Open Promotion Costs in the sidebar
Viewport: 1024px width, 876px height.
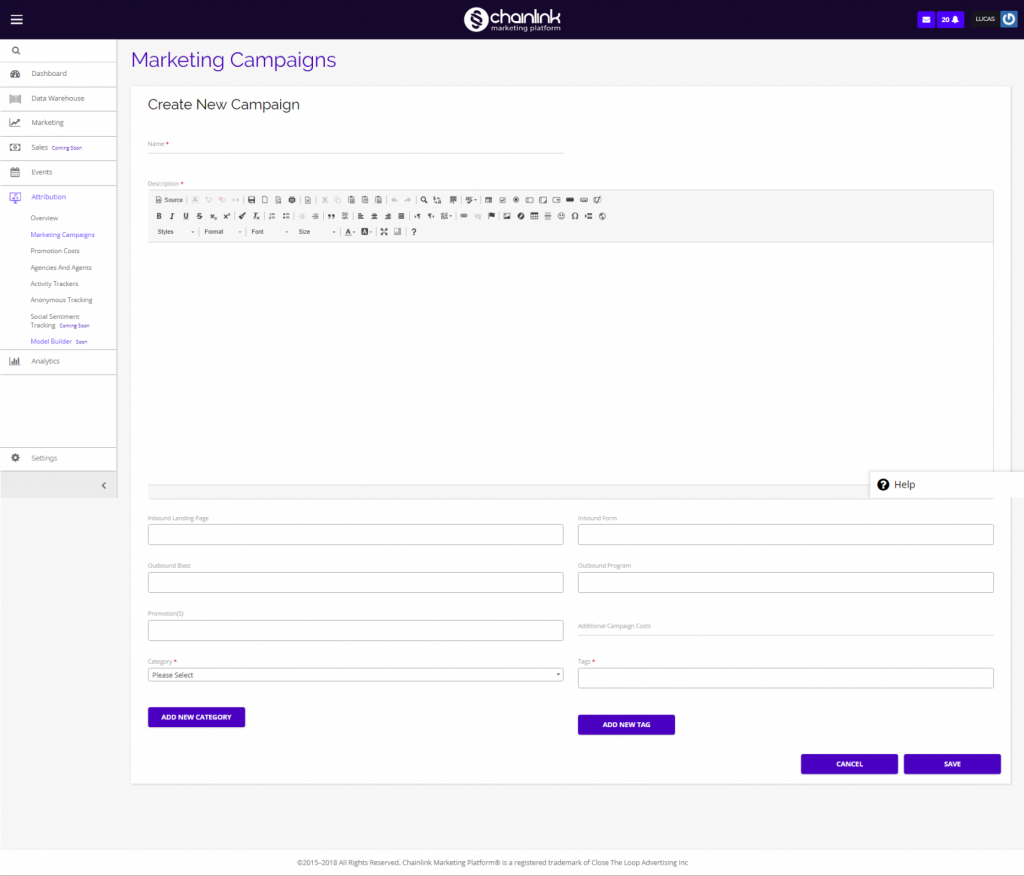coord(55,251)
